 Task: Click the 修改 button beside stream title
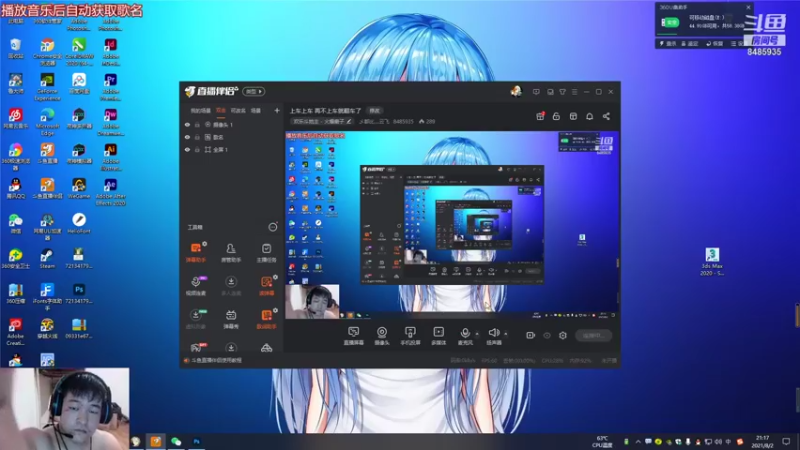pos(375,111)
